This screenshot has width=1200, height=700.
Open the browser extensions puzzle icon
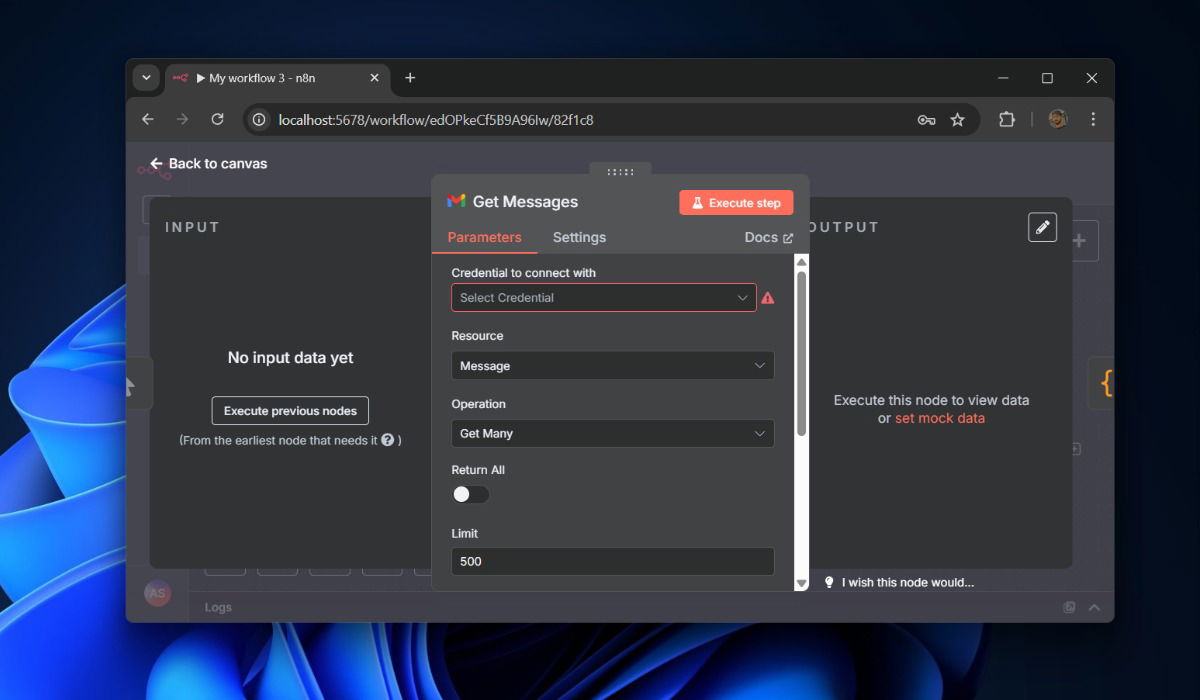(1007, 120)
